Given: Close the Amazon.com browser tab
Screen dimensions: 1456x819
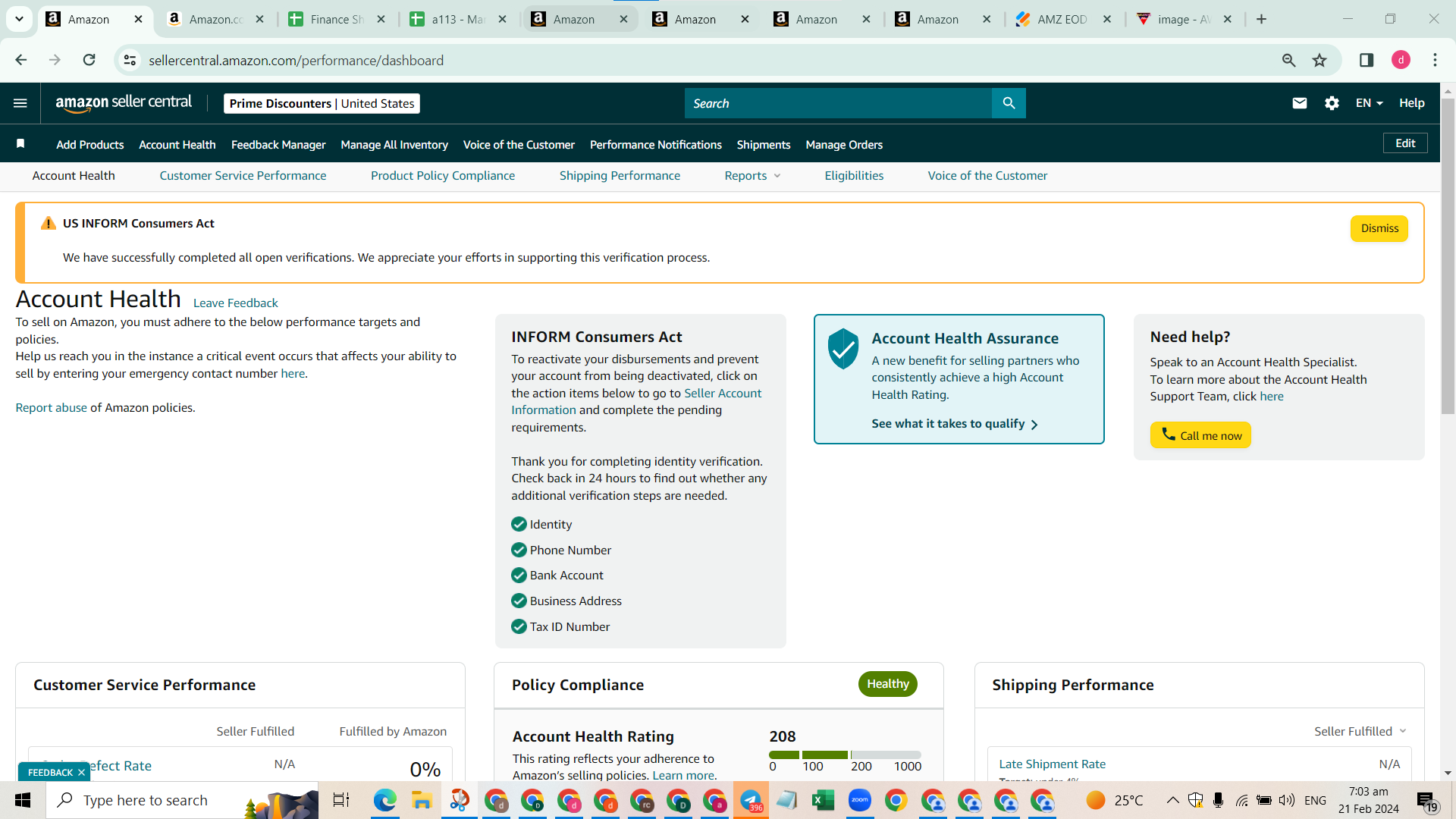Looking at the screenshot, I should tap(259, 19).
